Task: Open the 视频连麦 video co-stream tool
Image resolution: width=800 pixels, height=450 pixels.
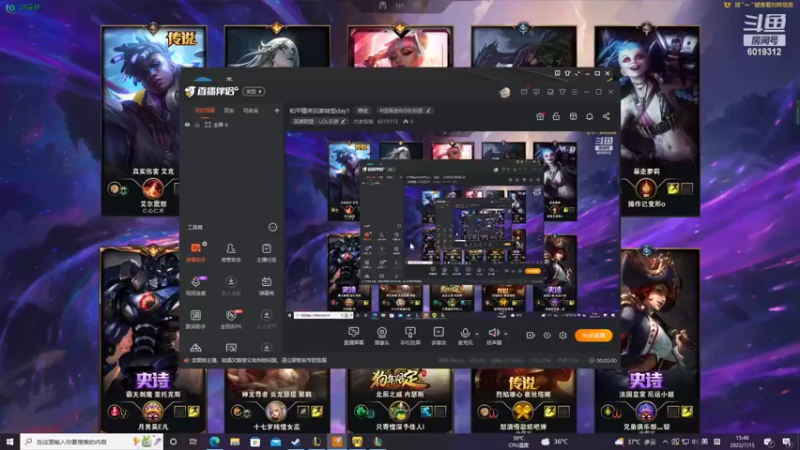Action: (x=196, y=286)
